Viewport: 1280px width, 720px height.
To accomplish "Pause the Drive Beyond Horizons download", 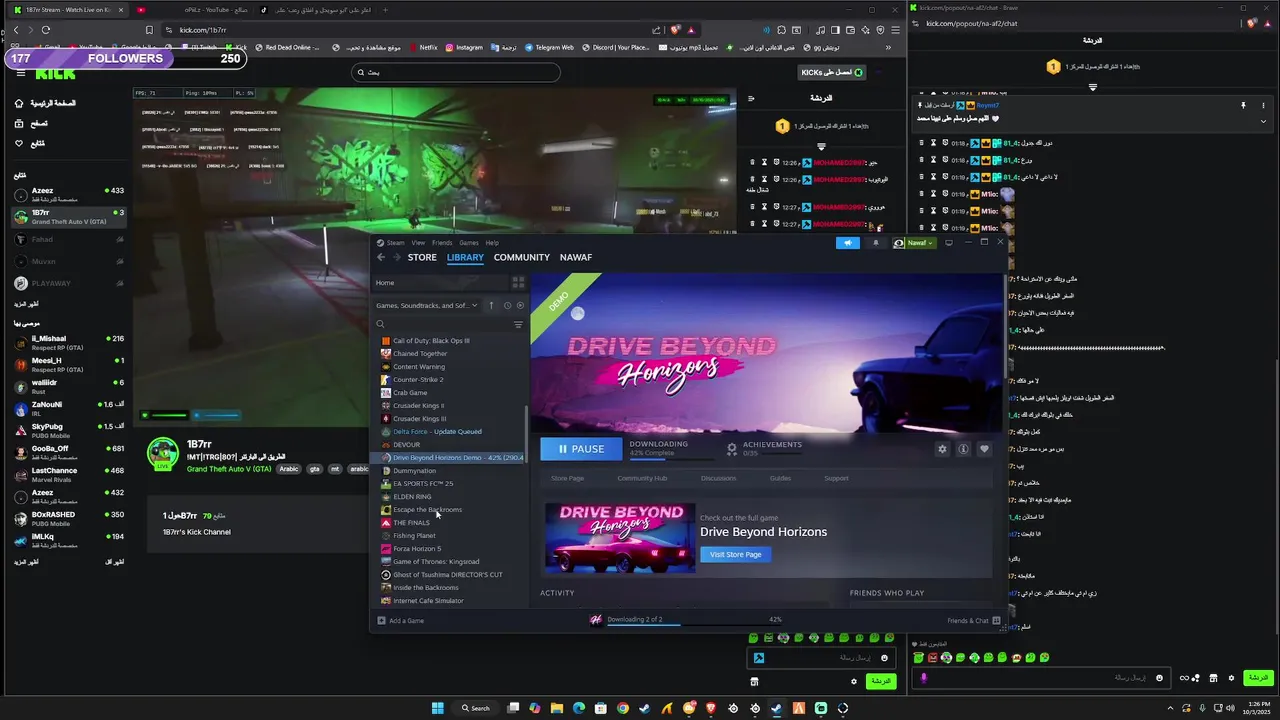I will pos(581,449).
